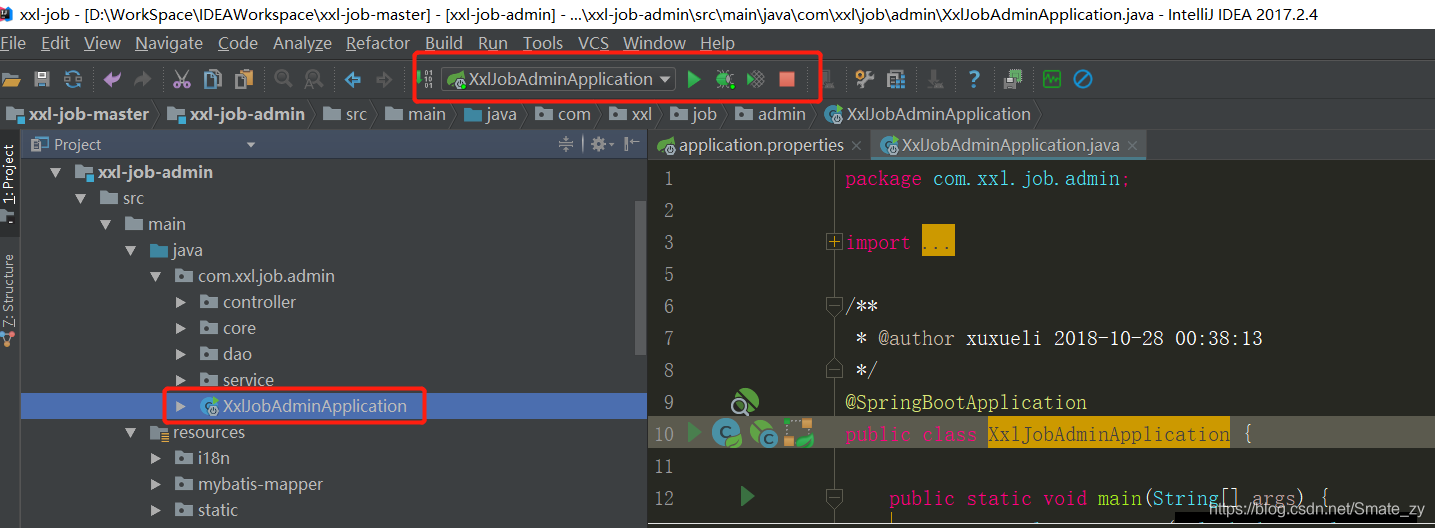Hide the Project tool window
Screen dimensions: 1435x528
tap(631, 145)
